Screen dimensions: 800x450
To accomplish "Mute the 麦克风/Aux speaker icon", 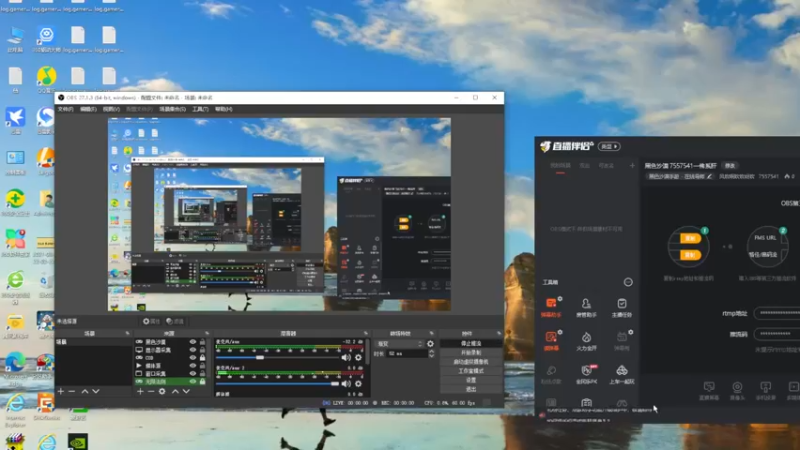I will 346,358.
